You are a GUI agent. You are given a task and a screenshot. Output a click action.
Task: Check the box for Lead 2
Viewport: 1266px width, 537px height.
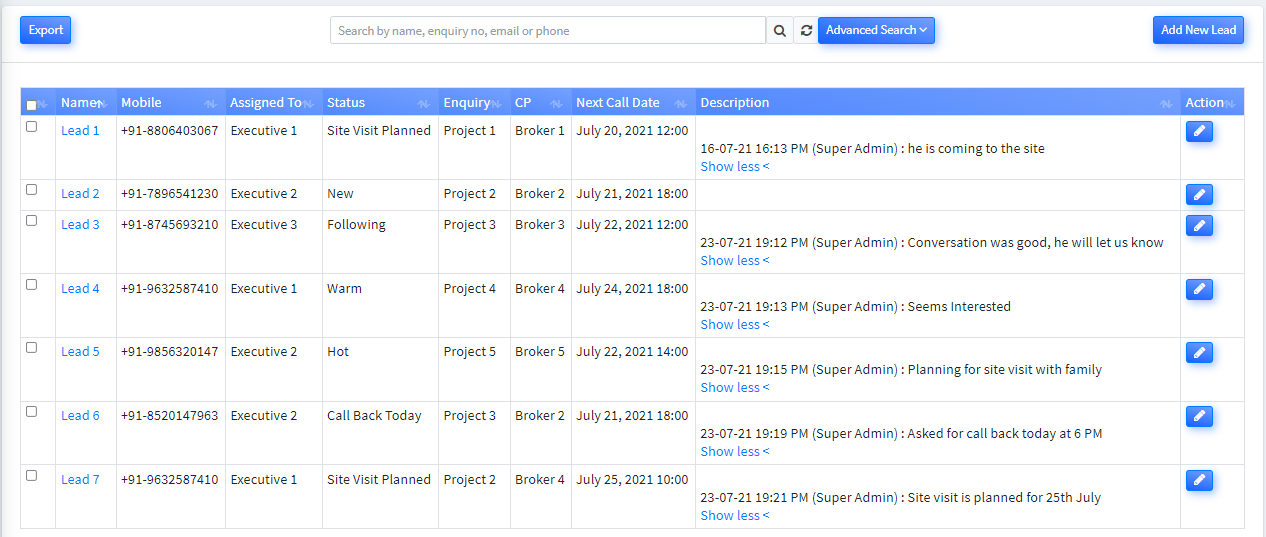(x=31, y=189)
